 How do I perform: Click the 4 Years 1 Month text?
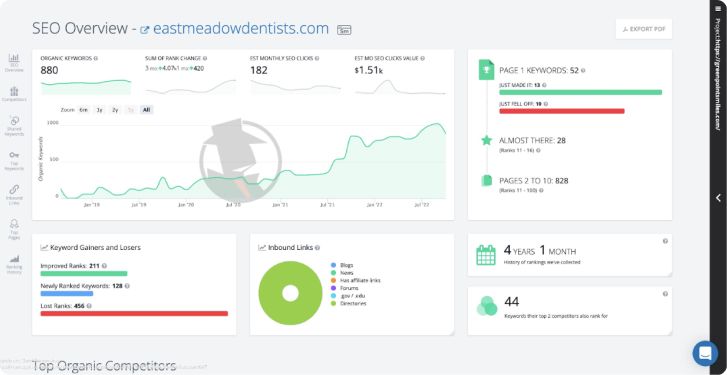coord(540,251)
